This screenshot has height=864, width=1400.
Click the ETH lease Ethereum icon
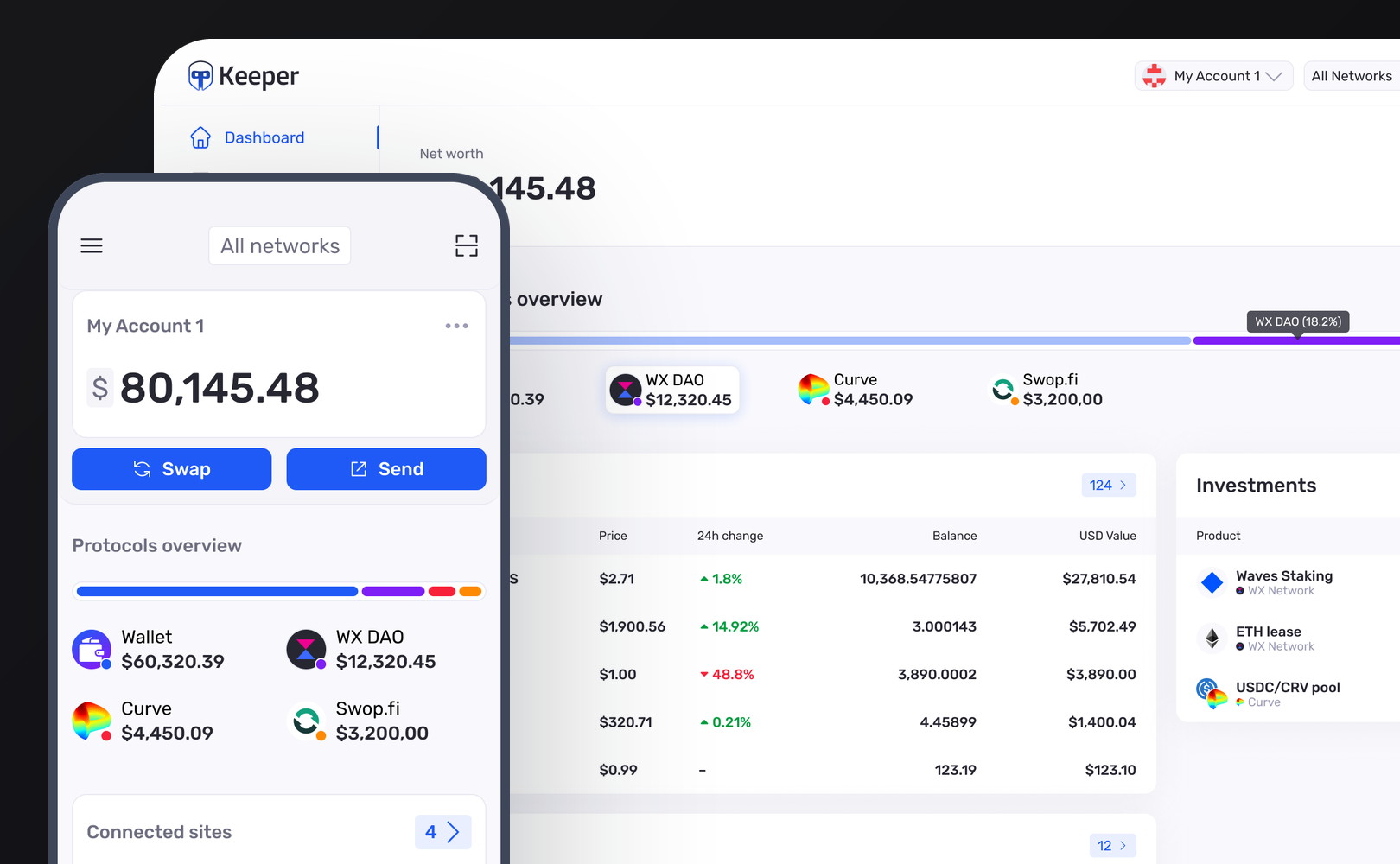click(x=1212, y=638)
